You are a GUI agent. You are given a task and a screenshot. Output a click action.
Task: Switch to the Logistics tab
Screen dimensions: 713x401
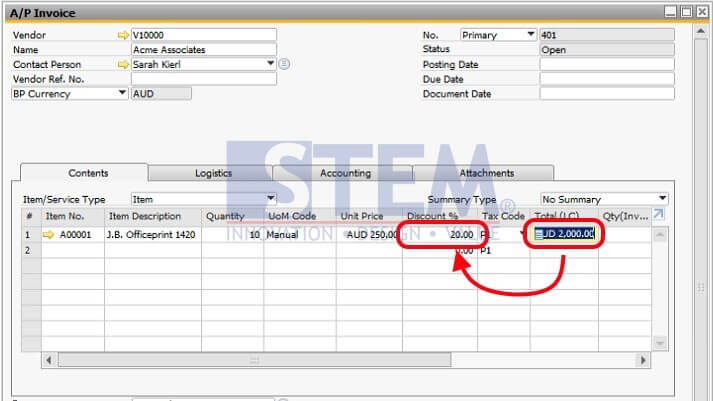point(211,173)
